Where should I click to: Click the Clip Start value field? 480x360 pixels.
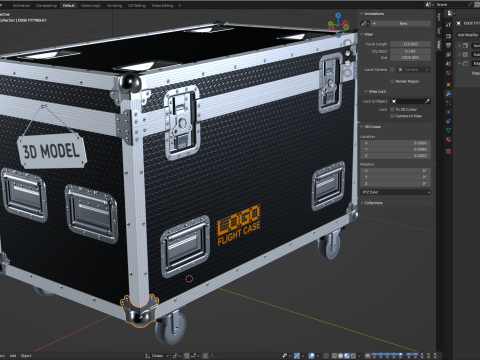pyautogui.click(x=410, y=51)
